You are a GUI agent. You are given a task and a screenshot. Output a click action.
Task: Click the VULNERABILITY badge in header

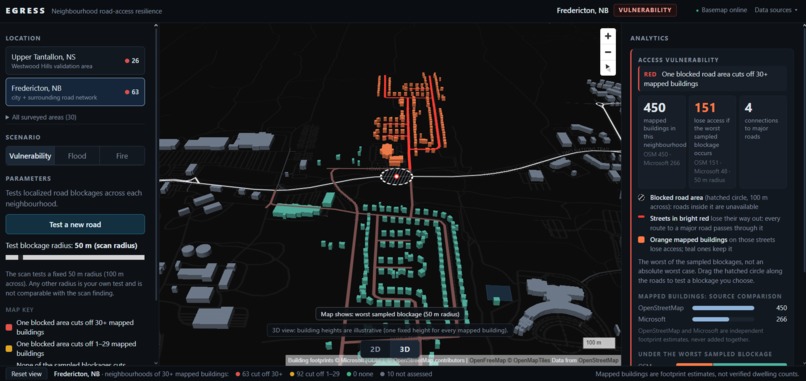(645, 10)
